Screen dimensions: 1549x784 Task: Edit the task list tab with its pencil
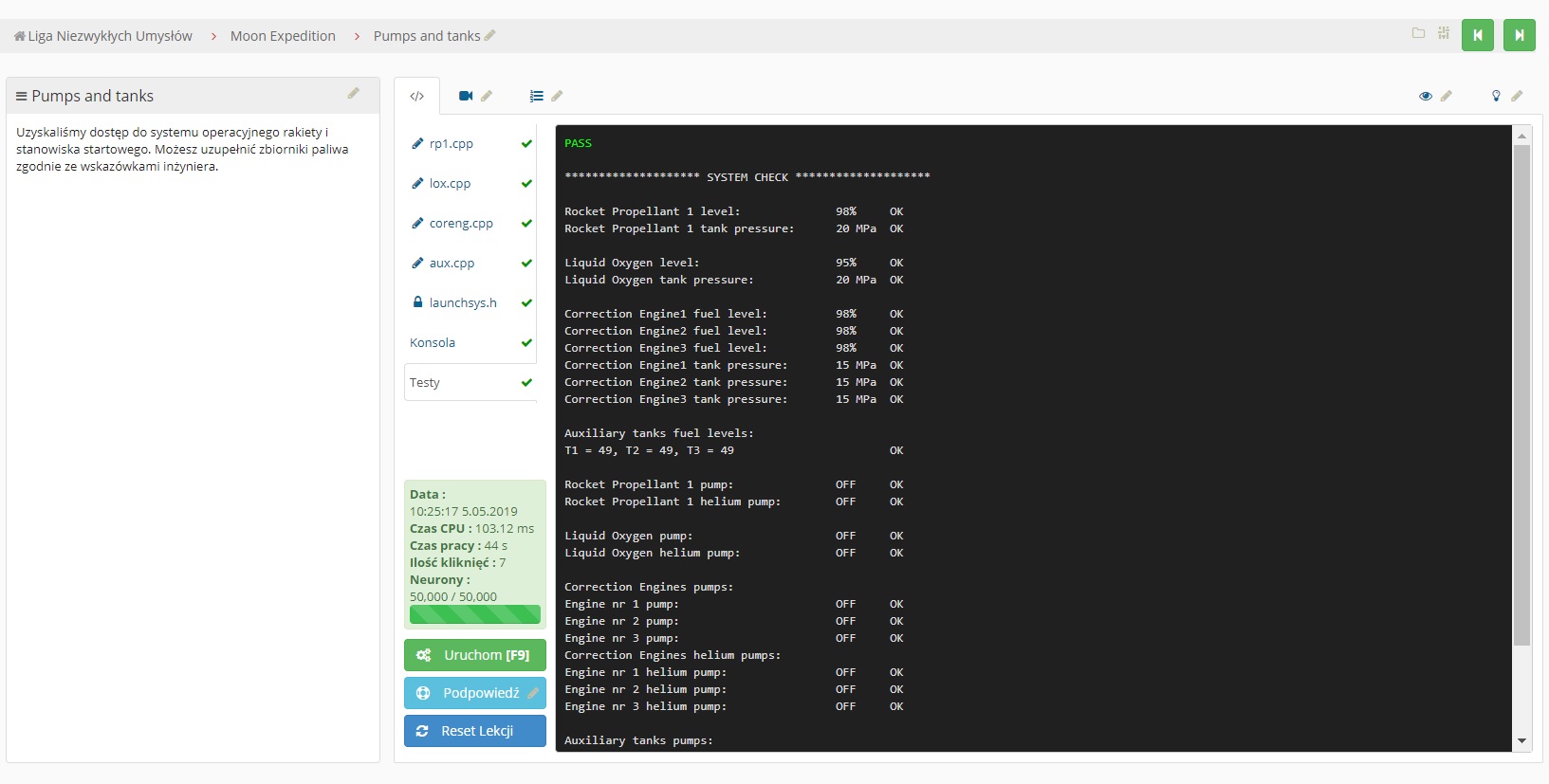(x=557, y=96)
